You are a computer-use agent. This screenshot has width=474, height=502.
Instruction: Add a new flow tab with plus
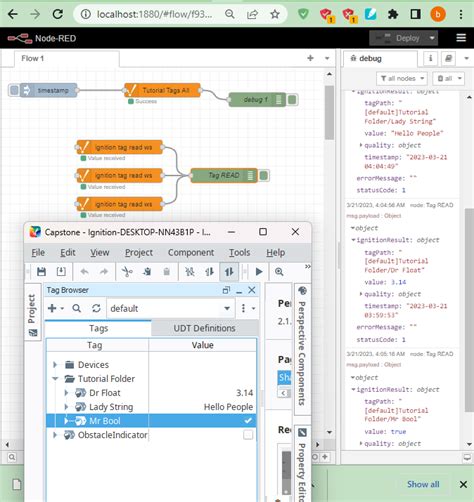[x=310, y=58]
